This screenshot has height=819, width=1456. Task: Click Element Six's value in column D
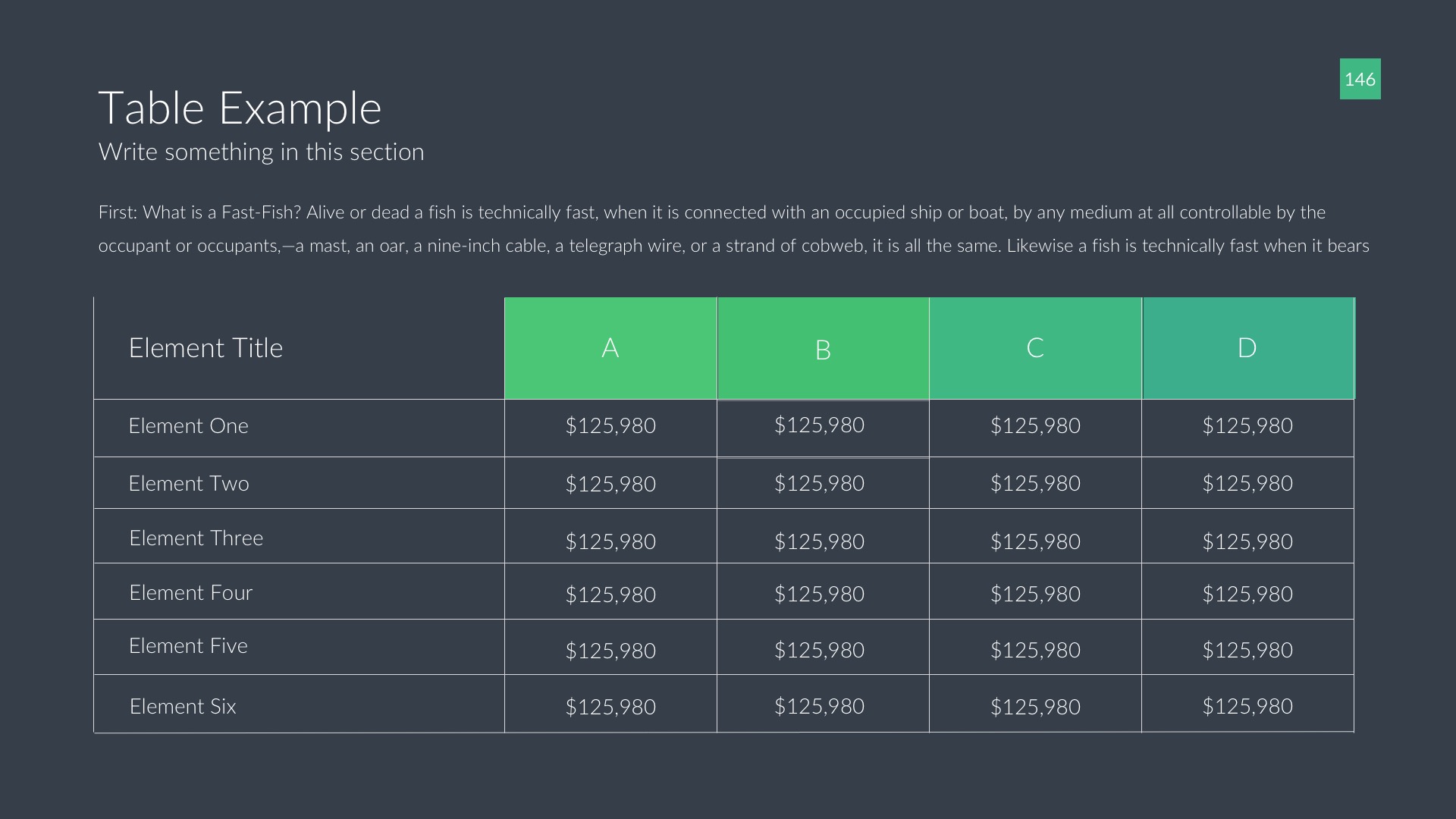click(1247, 707)
